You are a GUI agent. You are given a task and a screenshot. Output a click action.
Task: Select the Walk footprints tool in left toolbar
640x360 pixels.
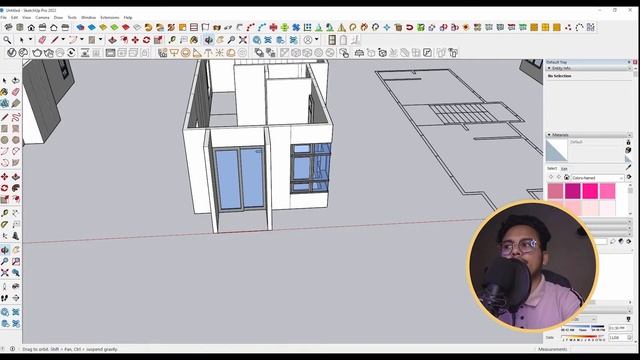pyautogui.click(x=4, y=298)
